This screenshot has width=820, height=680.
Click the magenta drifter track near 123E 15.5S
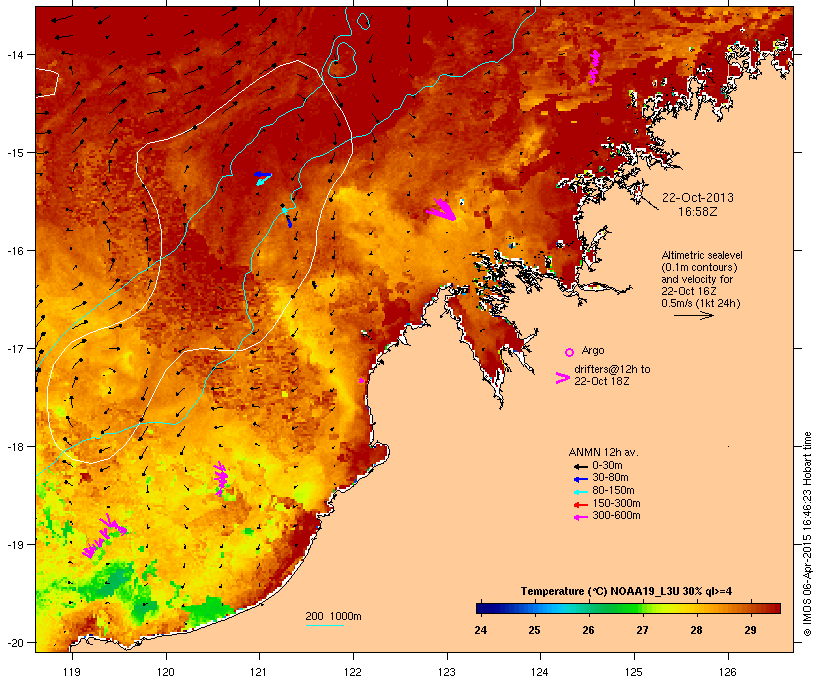tap(441, 210)
